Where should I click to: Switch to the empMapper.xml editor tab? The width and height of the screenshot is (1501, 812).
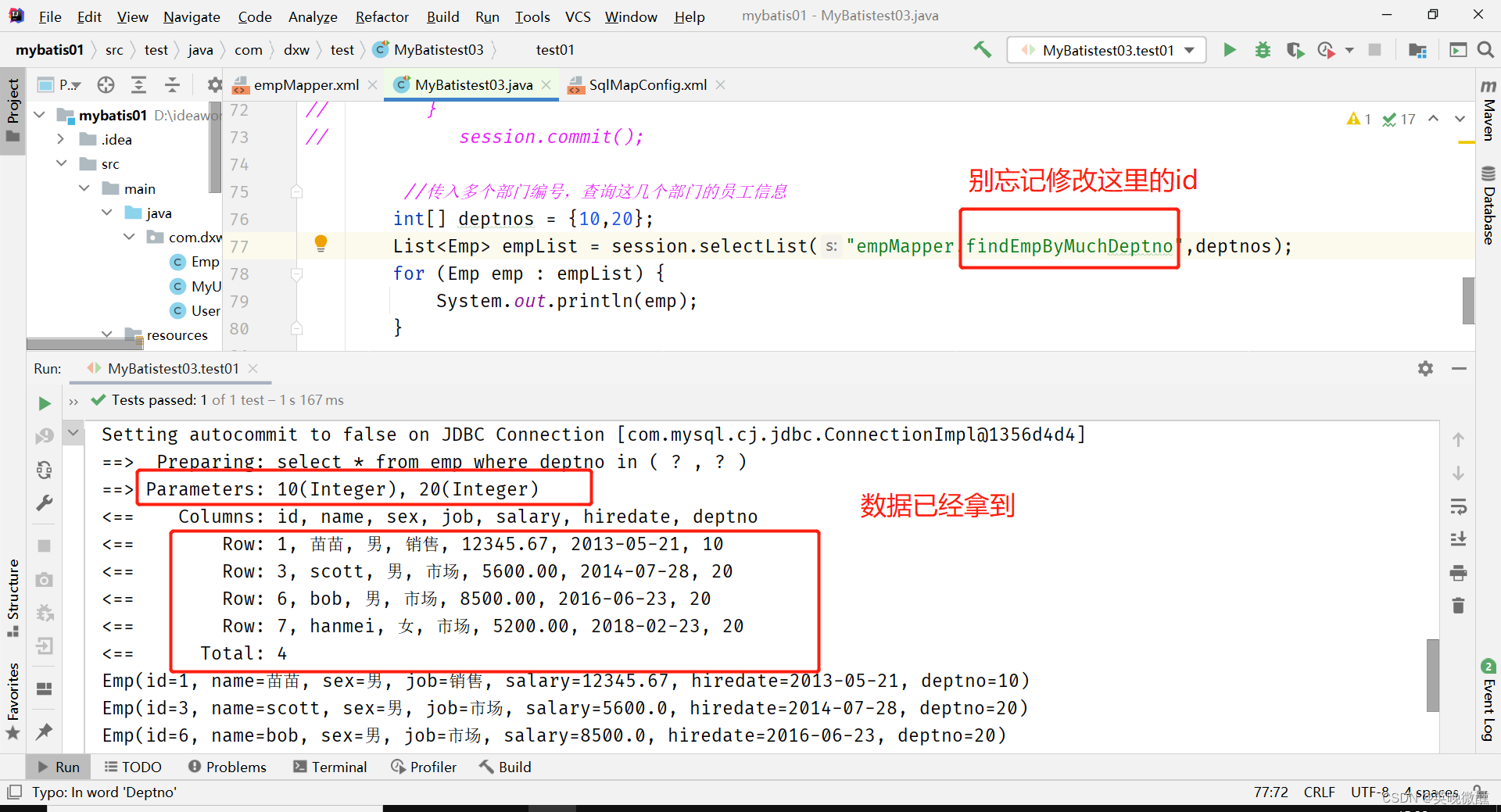pyautogui.click(x=305, y=84)
